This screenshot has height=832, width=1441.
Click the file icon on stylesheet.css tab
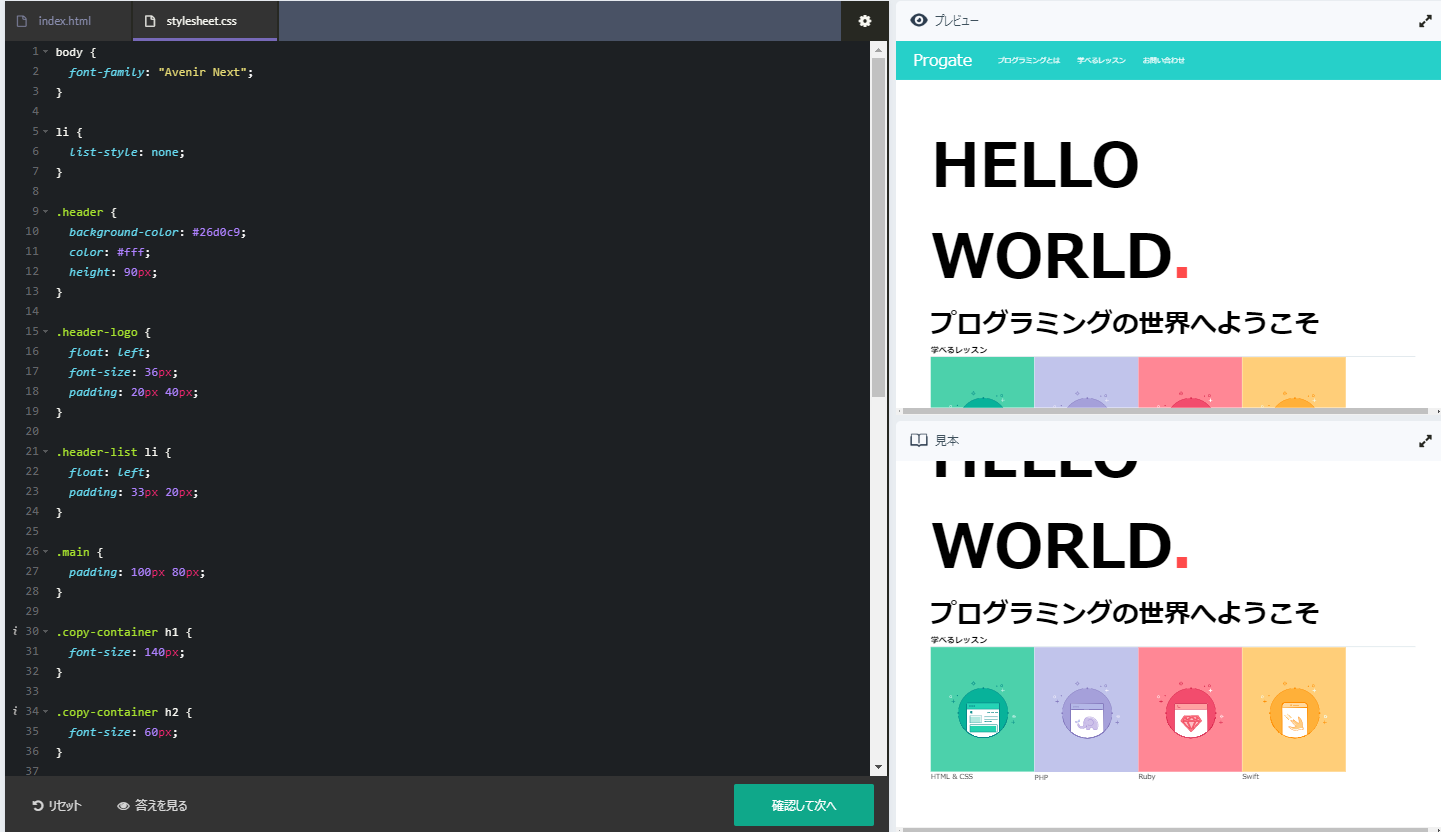(x=150, y=21)
